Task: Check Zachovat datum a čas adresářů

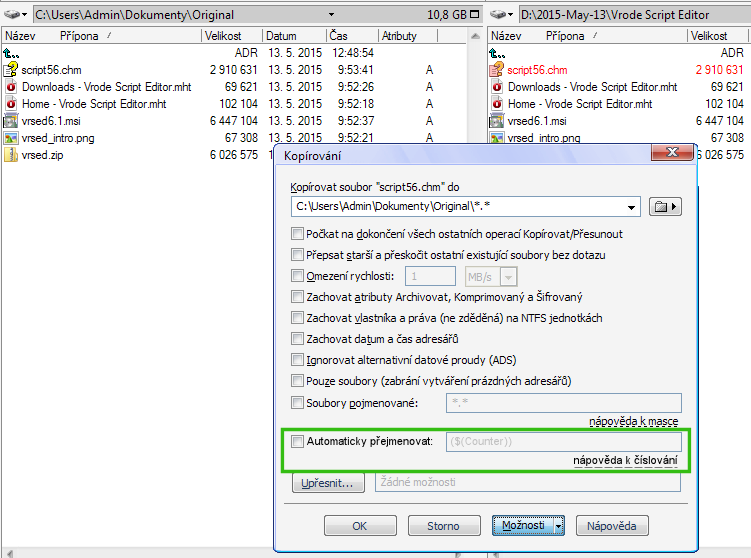Action: tap(297, 339)
